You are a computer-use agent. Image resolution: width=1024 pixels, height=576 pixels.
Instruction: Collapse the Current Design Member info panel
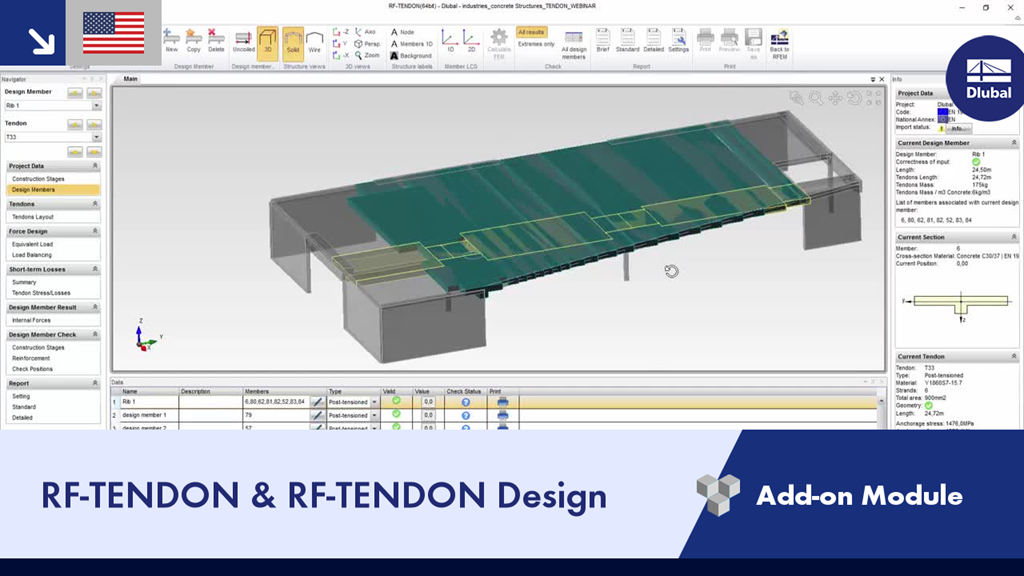pos(1014,143)
